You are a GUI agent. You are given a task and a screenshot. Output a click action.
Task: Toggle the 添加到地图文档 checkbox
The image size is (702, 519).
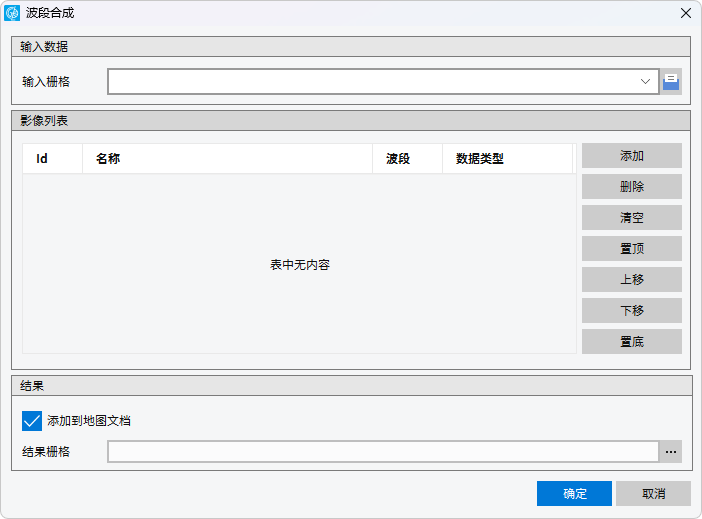coord(32,421)
